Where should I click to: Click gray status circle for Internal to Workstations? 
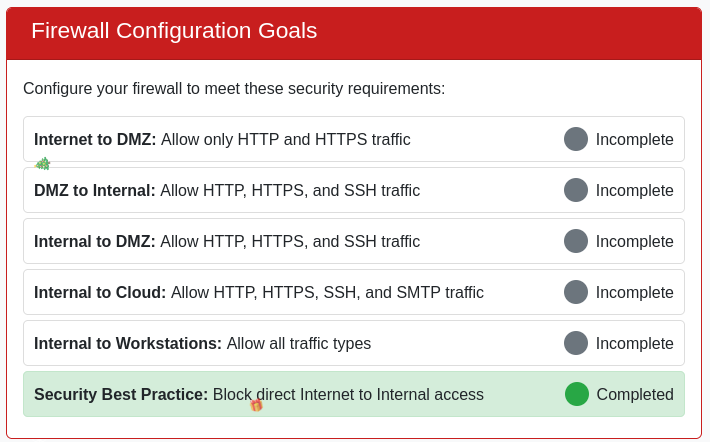[x=576, y=343]
